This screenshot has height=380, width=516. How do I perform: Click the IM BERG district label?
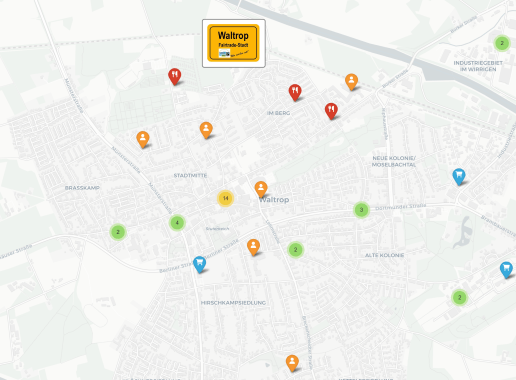[278, 113]
